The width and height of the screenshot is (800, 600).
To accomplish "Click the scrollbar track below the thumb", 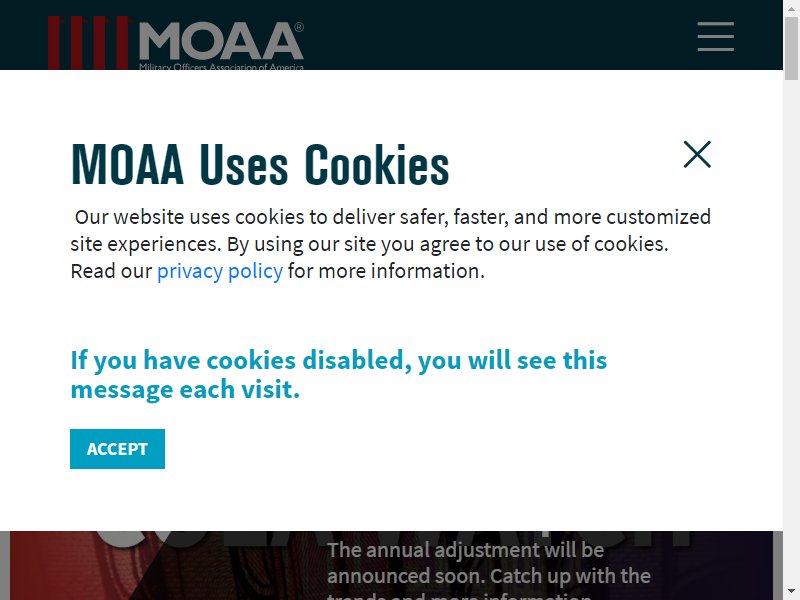I will click(x=791, y=332).
